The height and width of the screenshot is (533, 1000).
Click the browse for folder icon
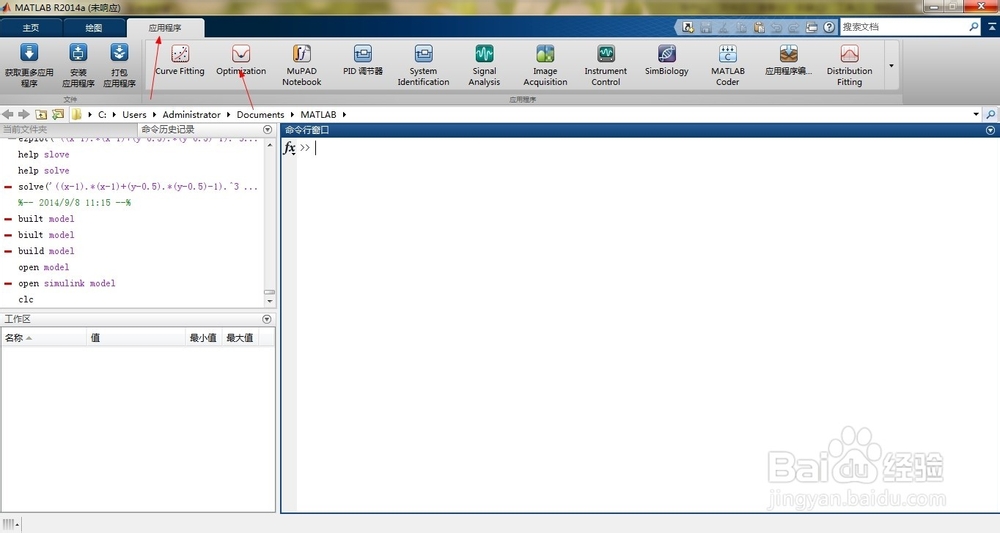pyautogui.click(x=58, y=114)
